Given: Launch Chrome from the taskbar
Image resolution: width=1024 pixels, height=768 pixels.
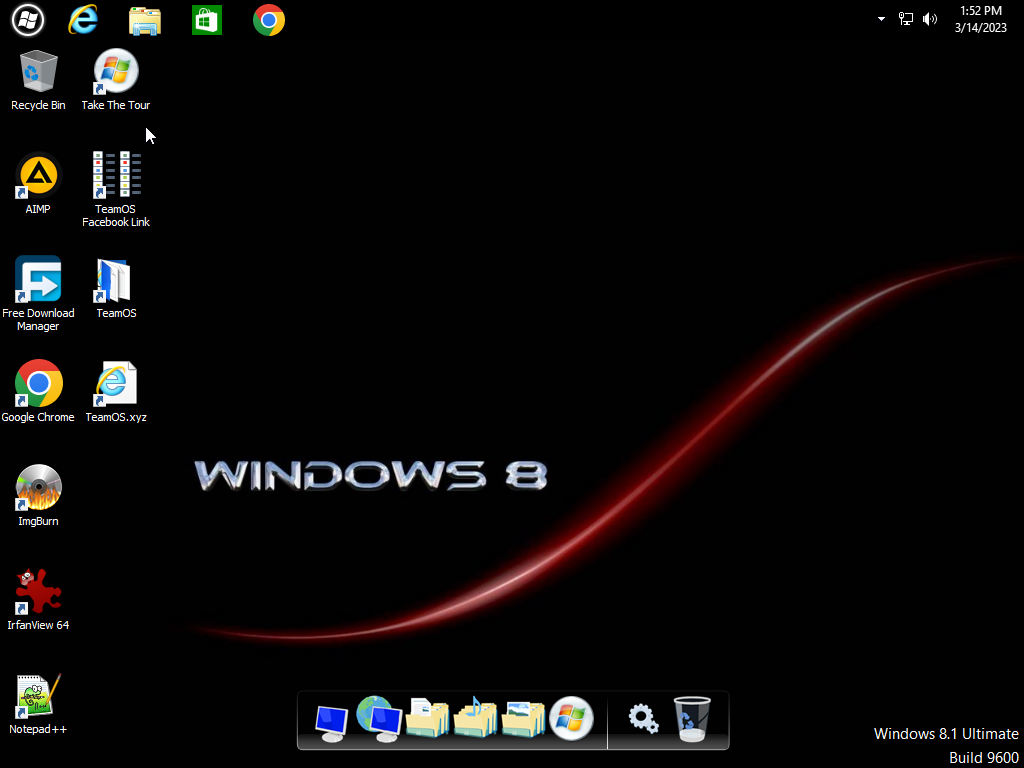Looking at the screenshot, I should click(269, 20).
